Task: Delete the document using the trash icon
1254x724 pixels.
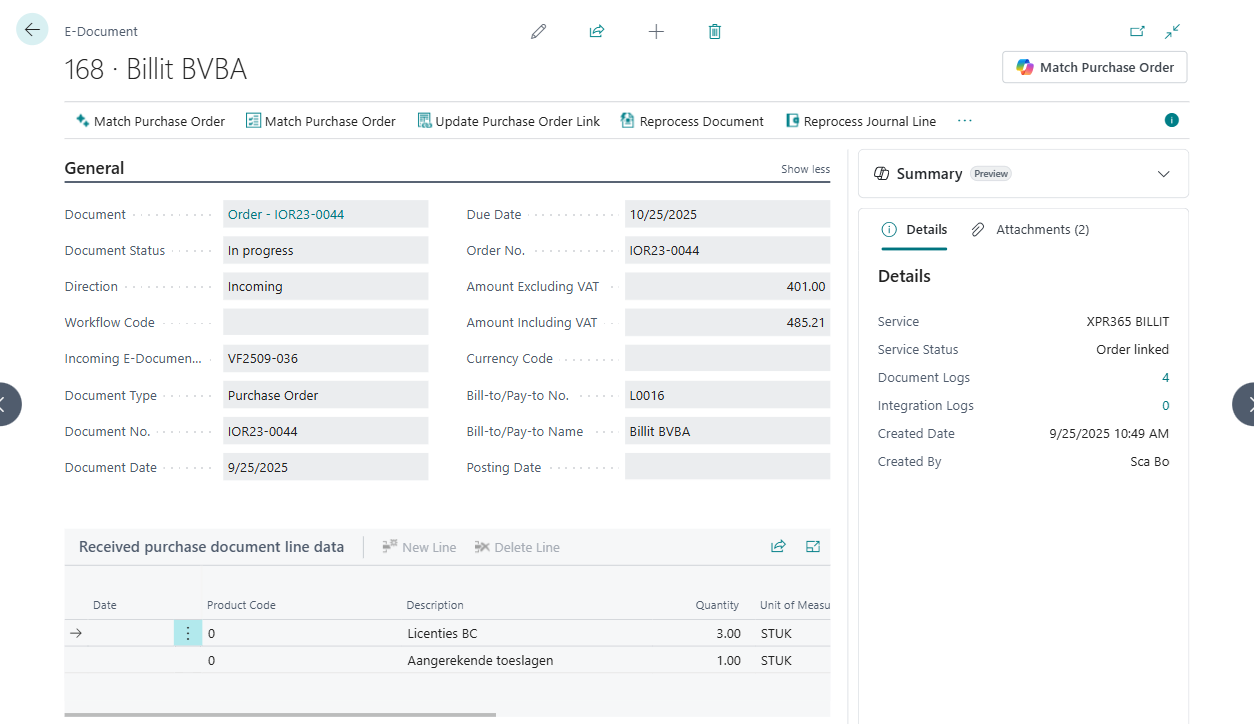Action: (714, 31)
